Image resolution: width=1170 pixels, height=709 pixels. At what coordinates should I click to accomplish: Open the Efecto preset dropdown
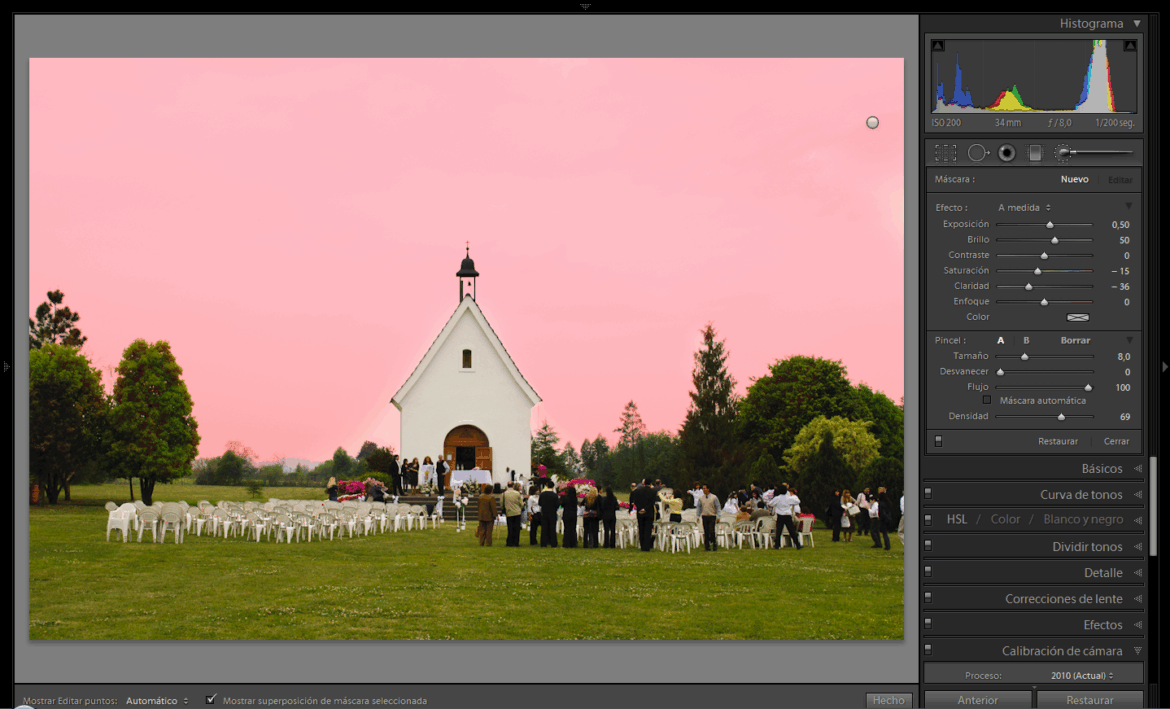point(1024,208)
